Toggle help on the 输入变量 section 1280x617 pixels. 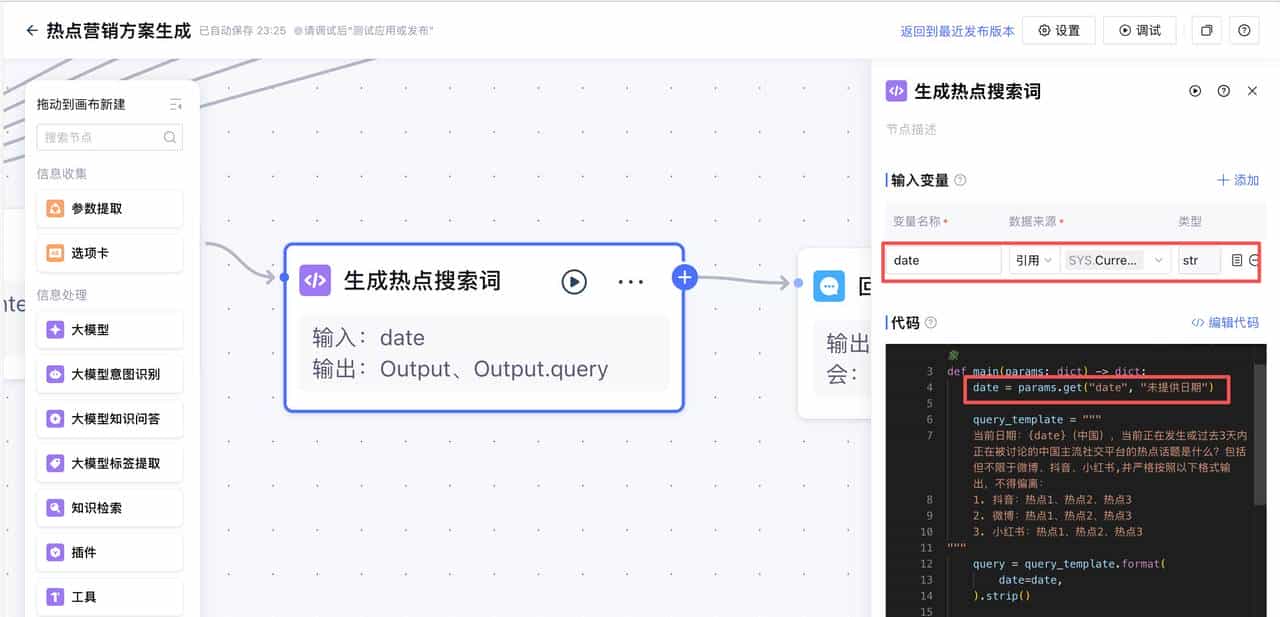click(959, 180)
